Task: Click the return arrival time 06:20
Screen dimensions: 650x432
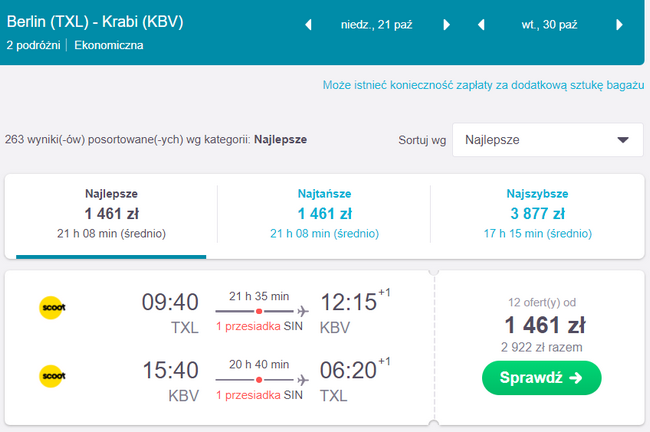Action: (x=348, y=370)
